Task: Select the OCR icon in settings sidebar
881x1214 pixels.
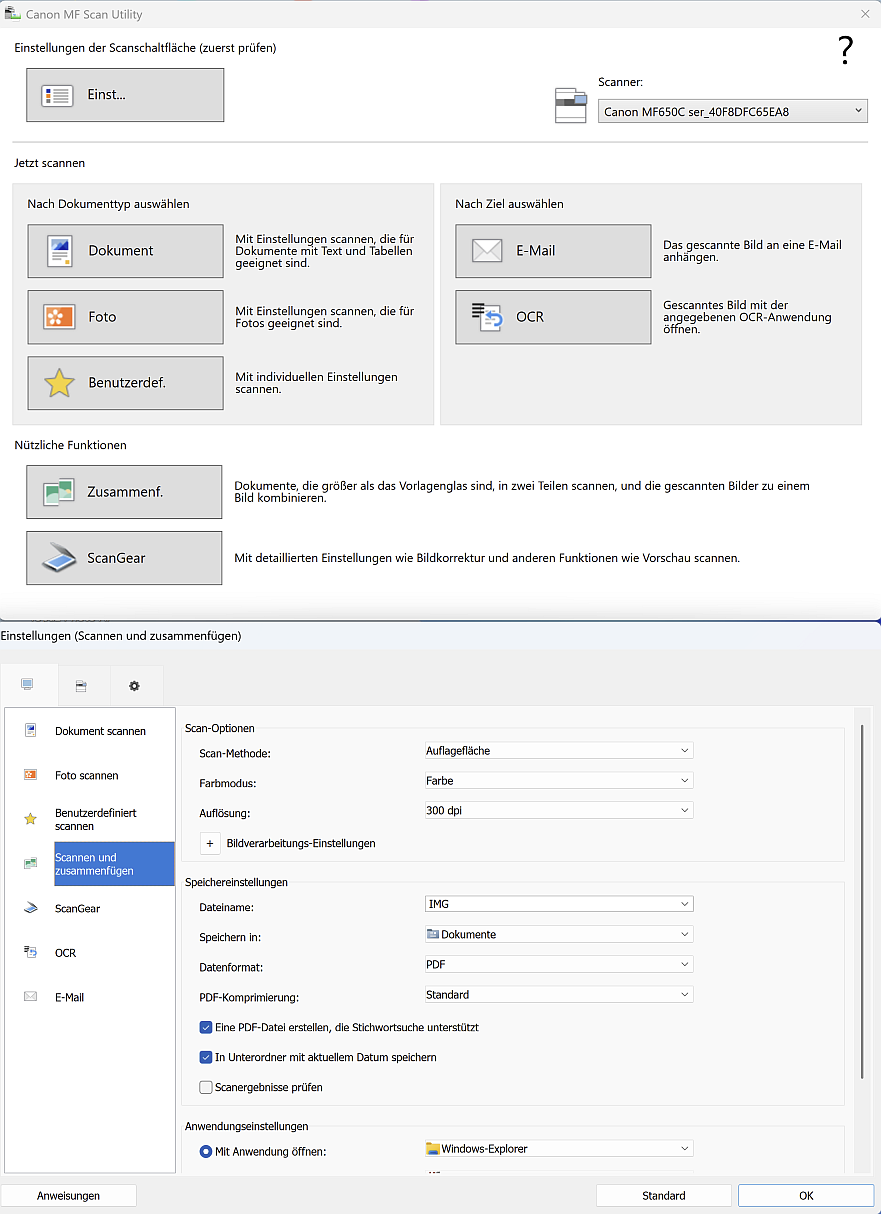Action: click(31, 952)
